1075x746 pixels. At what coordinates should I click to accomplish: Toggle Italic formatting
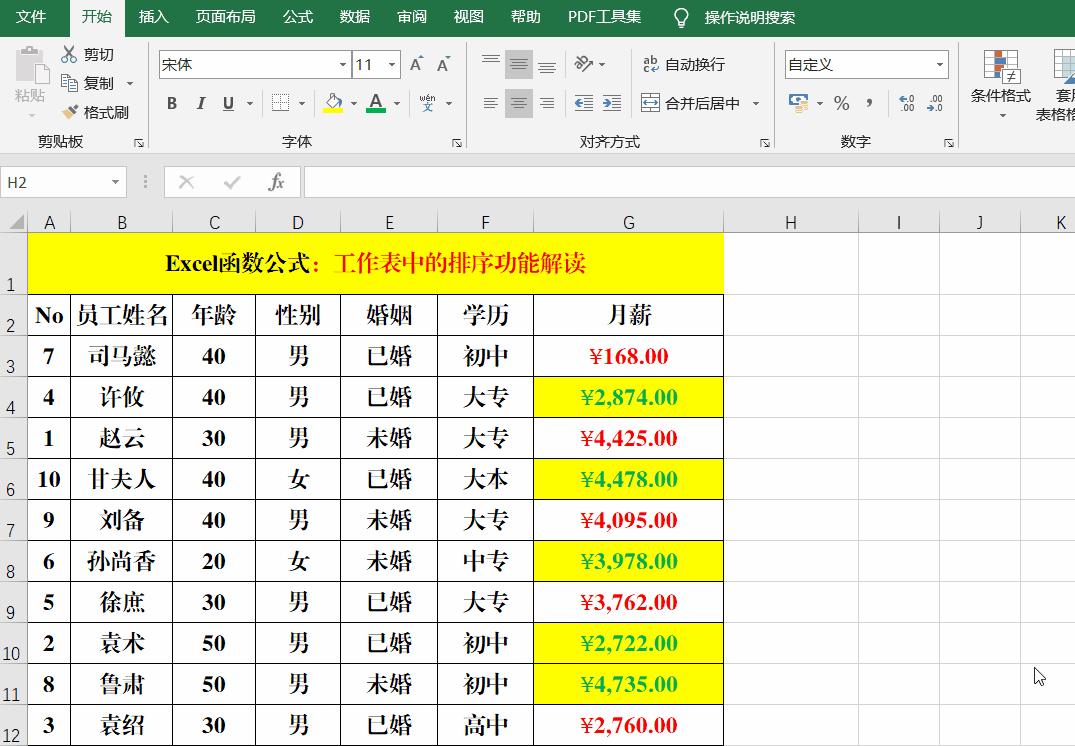coord(199,103)
